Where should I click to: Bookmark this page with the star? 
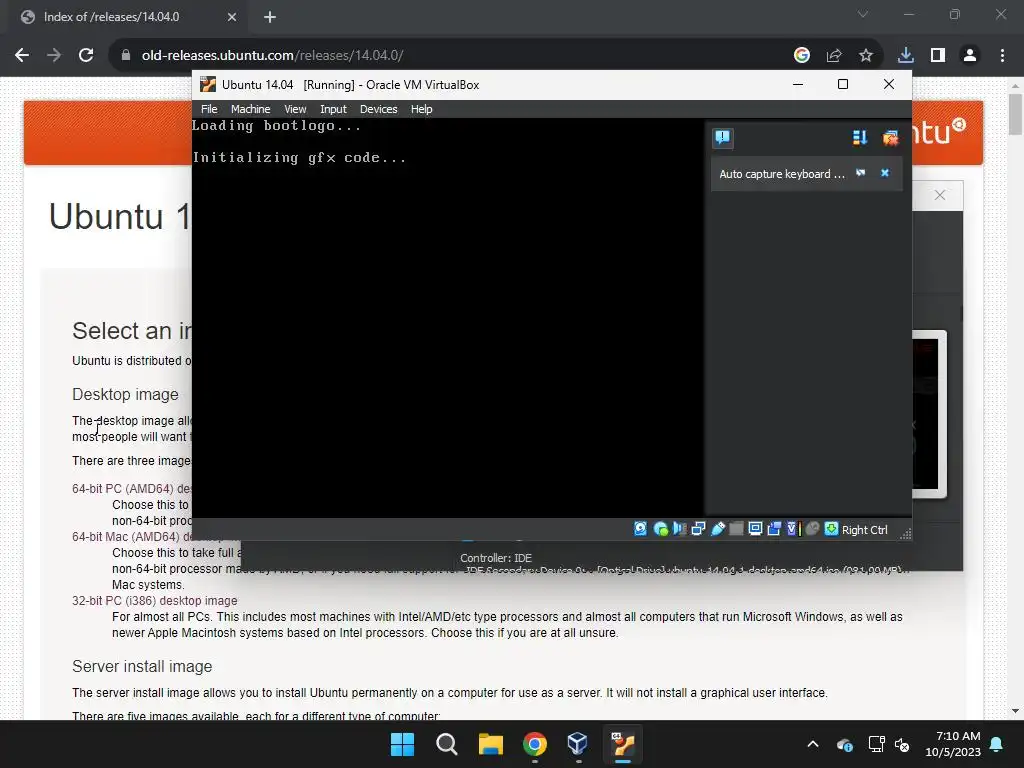click(x=865, y=56)
